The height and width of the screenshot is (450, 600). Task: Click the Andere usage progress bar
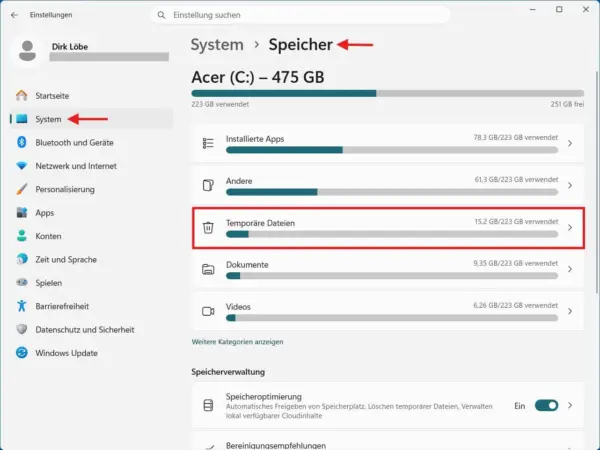(392, 192)
